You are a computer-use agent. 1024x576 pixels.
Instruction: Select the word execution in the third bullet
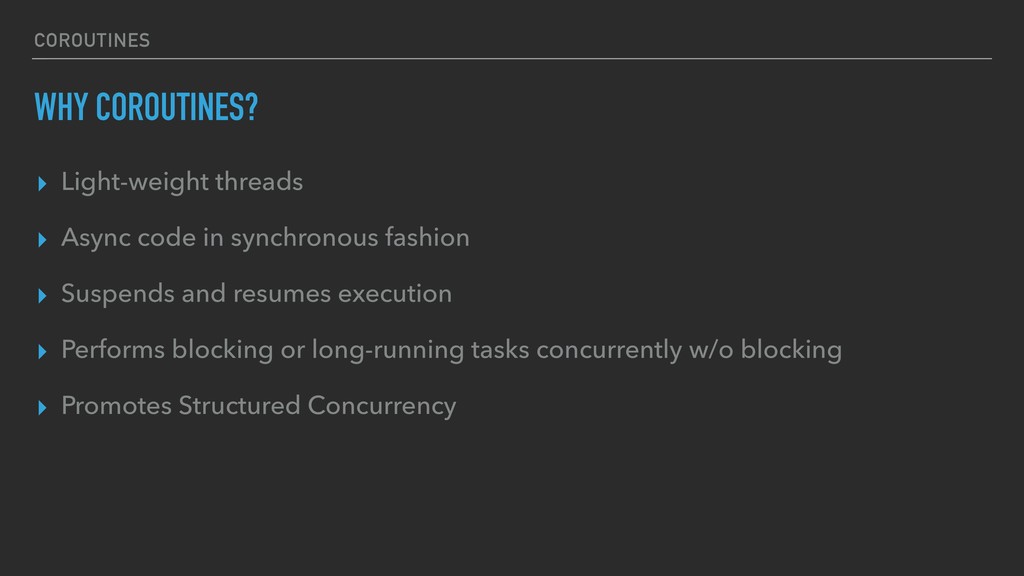(395, 295)
